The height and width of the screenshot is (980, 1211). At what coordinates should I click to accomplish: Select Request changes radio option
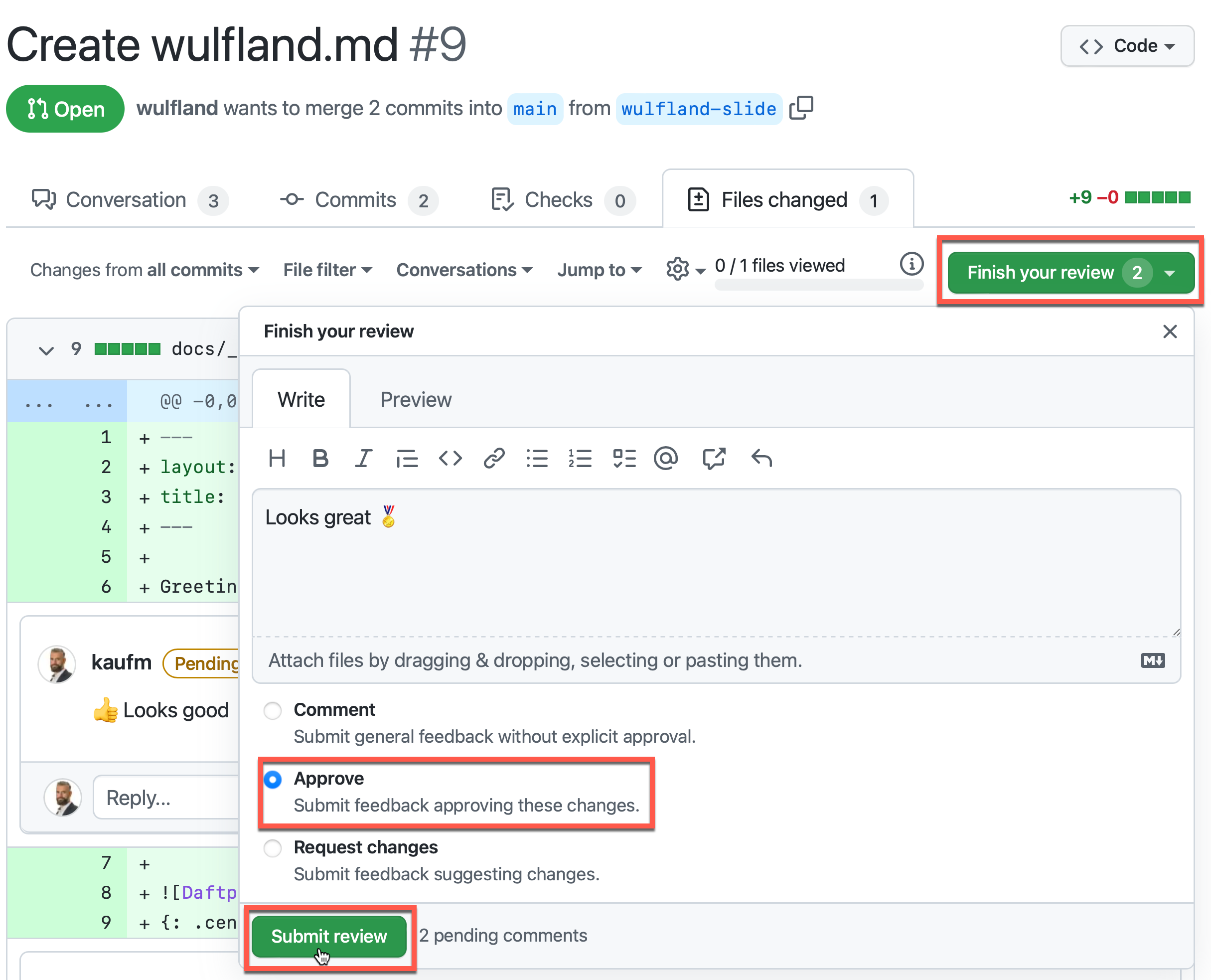[x=273, y=848]
